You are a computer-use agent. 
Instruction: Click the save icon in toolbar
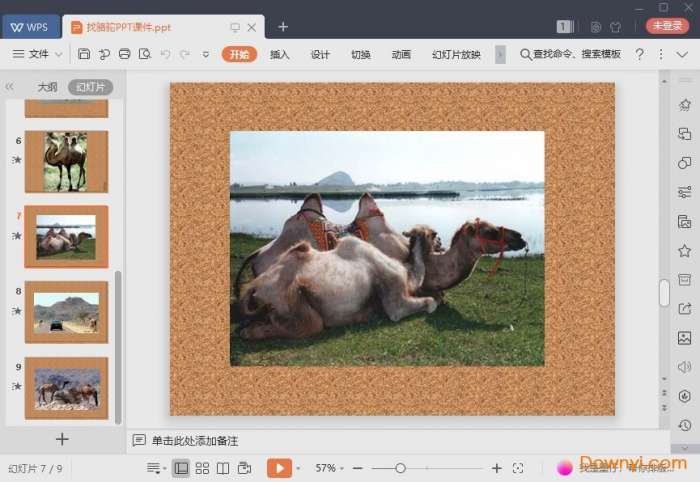[x=84, y=54]
